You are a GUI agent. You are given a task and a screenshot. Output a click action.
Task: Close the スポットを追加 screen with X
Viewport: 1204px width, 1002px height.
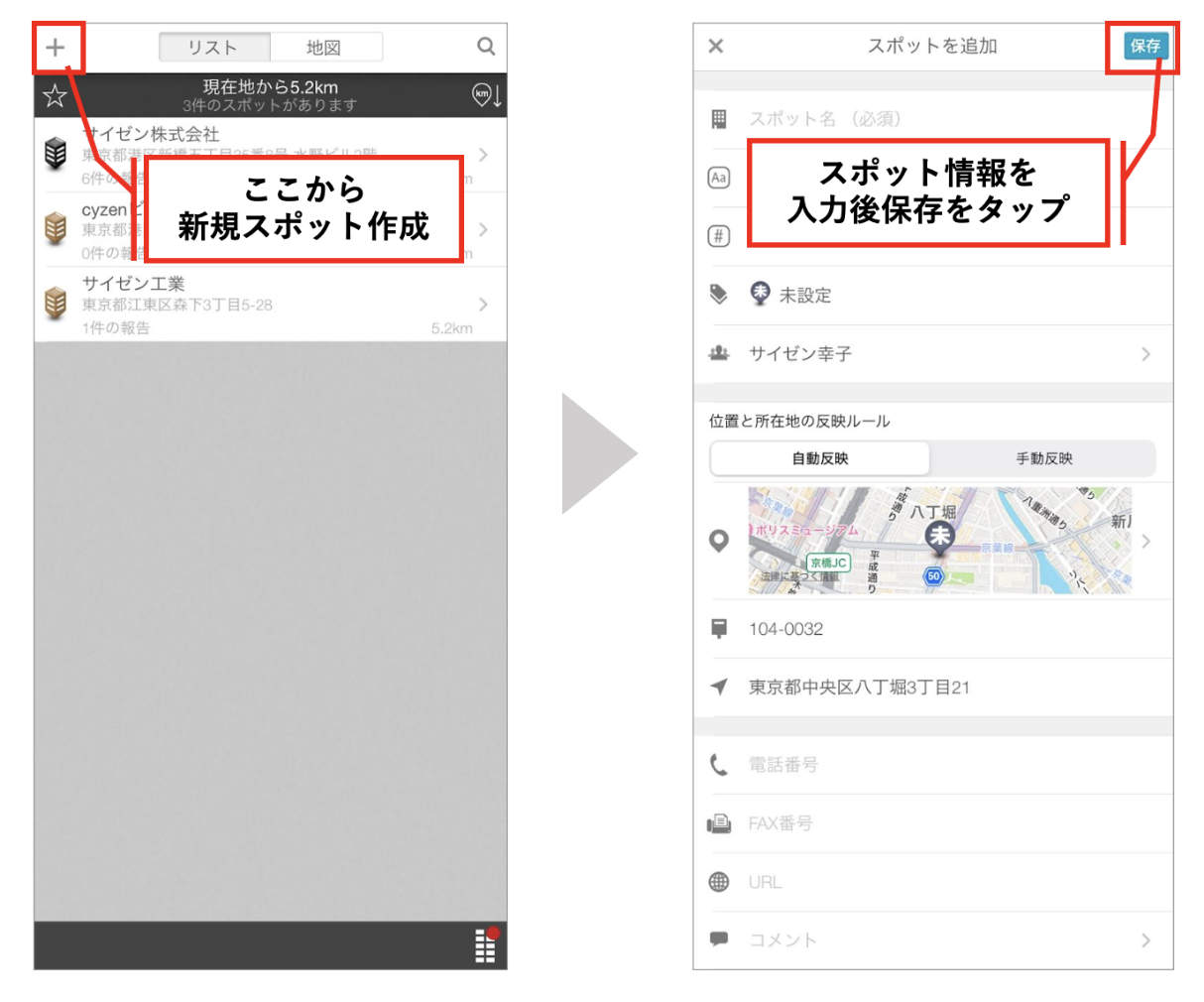coord(716,46)
